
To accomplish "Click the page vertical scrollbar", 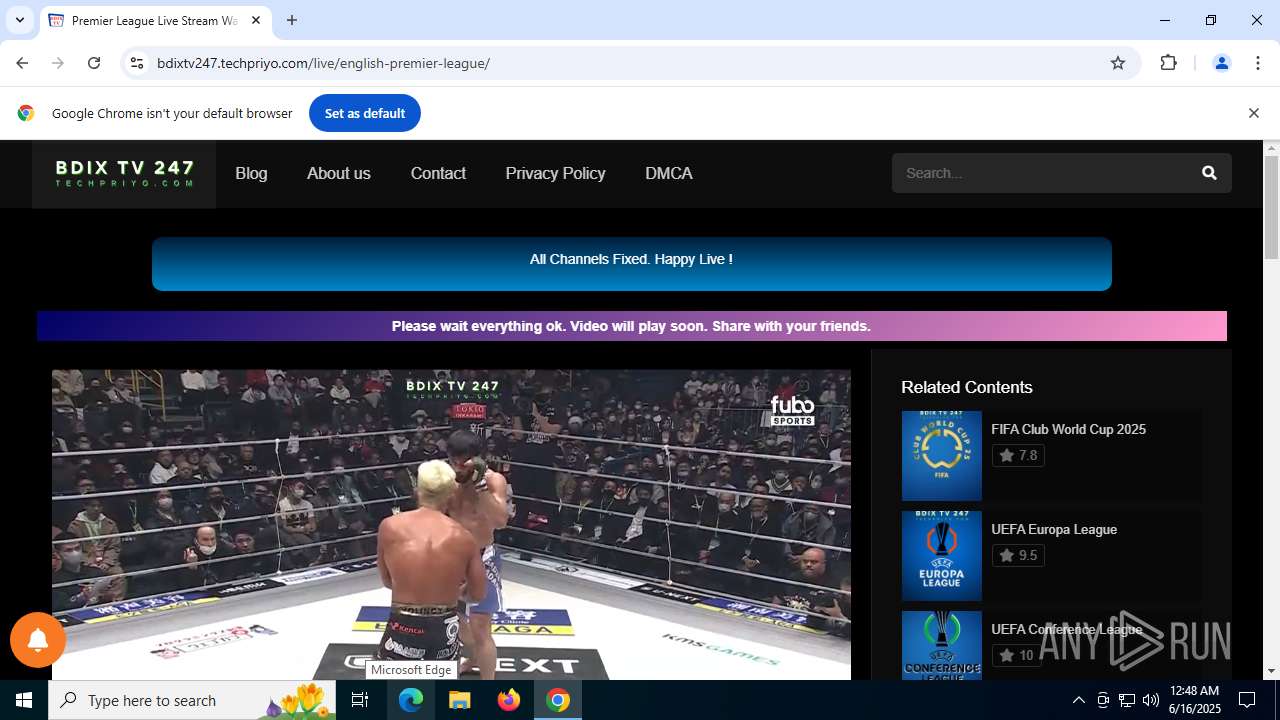I will coord(1271,207).
